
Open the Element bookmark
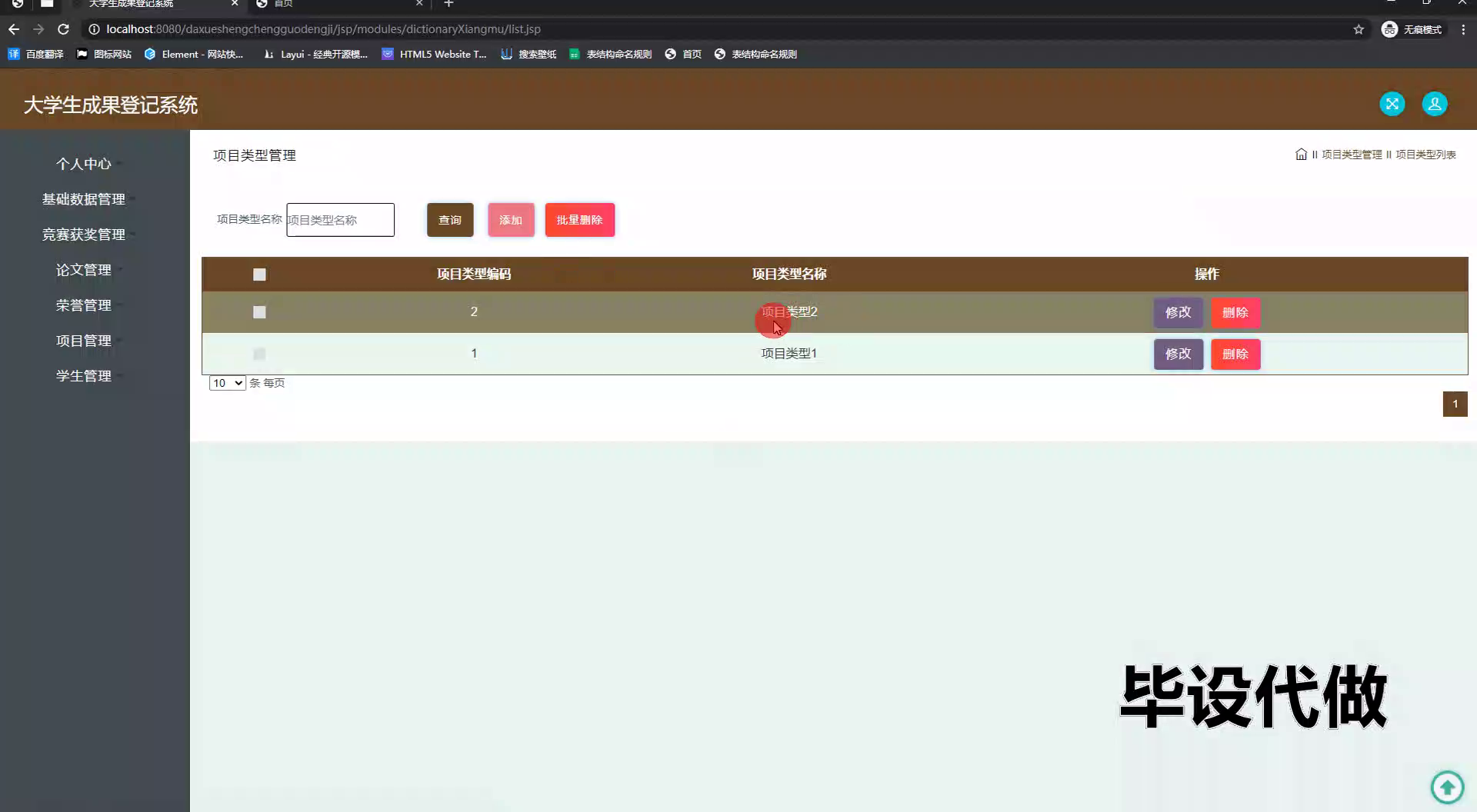point(193,54)
